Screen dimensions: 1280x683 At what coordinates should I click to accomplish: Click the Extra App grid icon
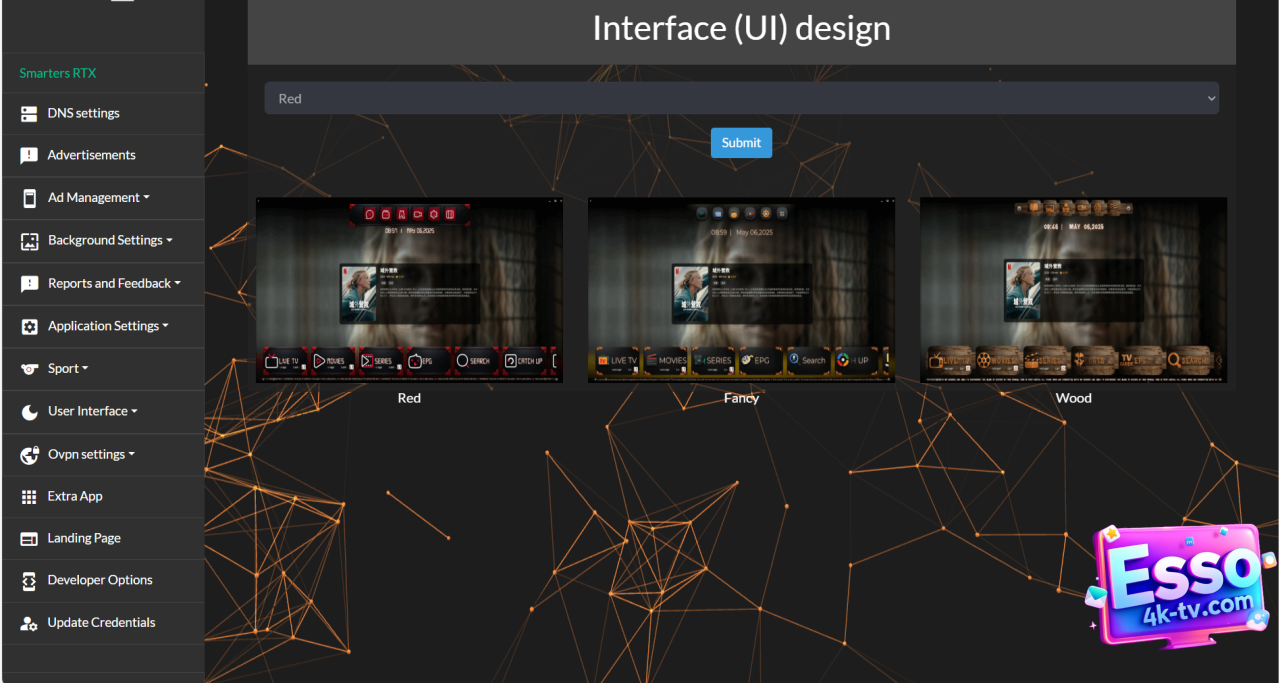click(29, 497)
